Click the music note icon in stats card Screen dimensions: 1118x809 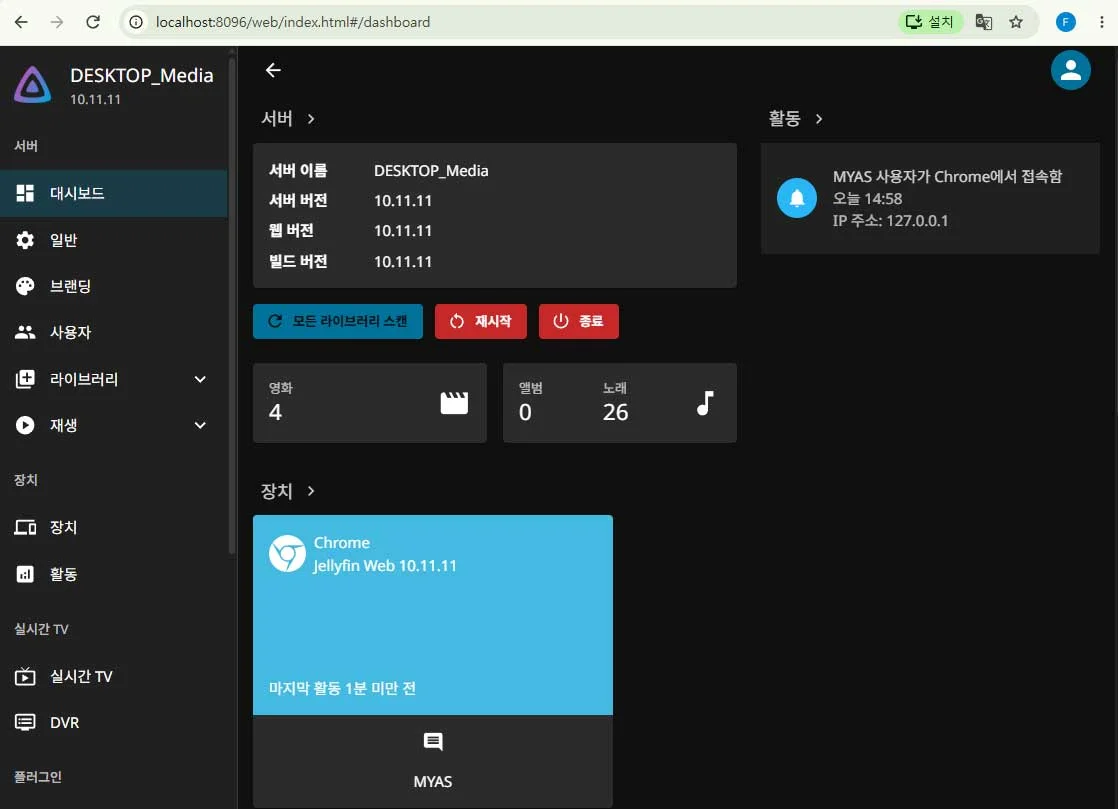tap(705, 403)
